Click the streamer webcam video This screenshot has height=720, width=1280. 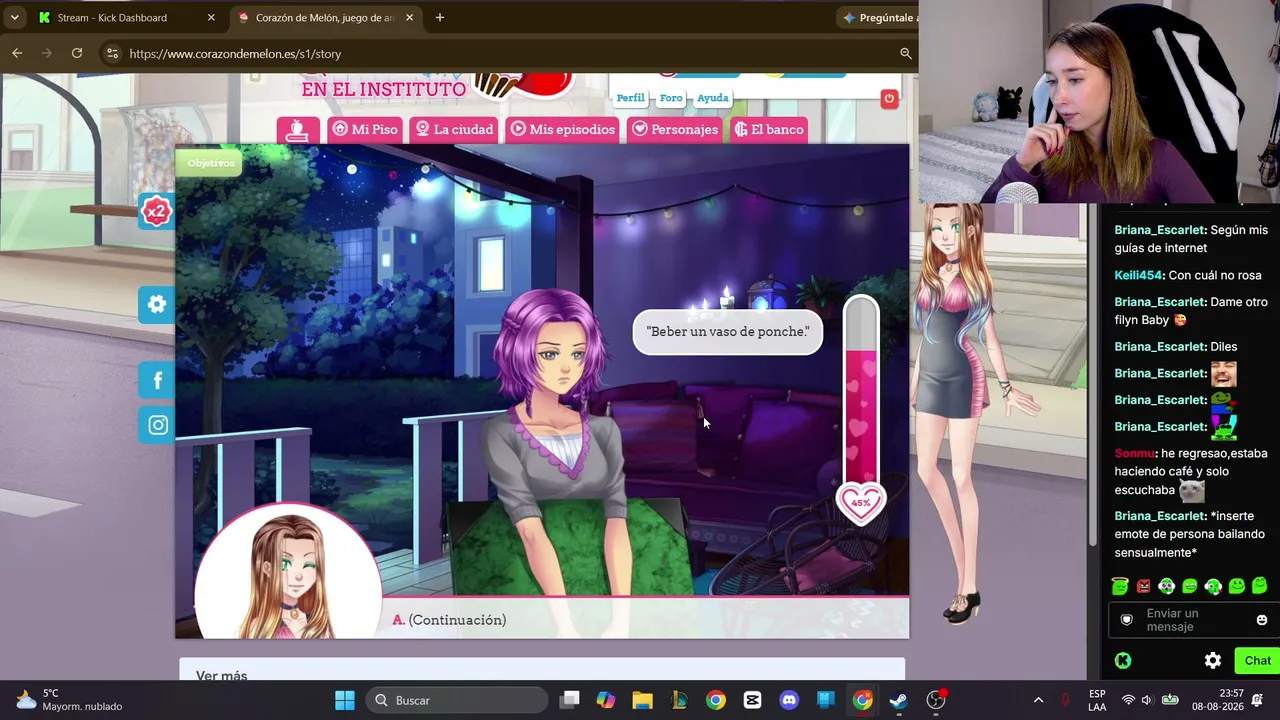[x=1099, y=102]
